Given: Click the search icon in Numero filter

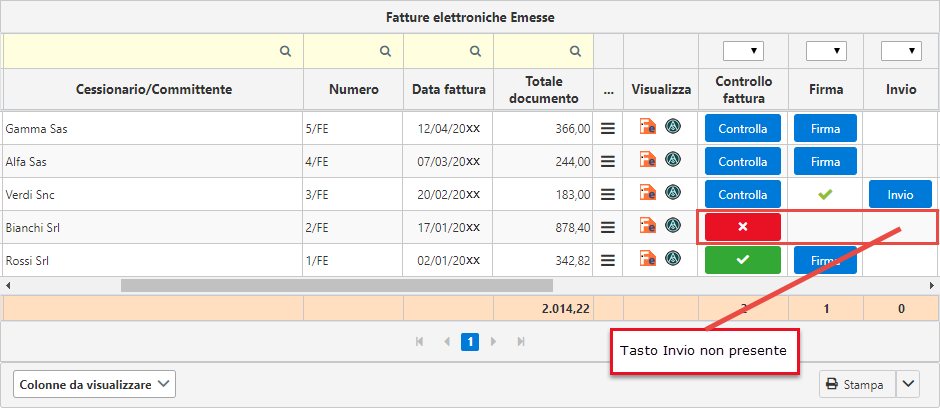Looking at the screenshot, I should [385, 52].
